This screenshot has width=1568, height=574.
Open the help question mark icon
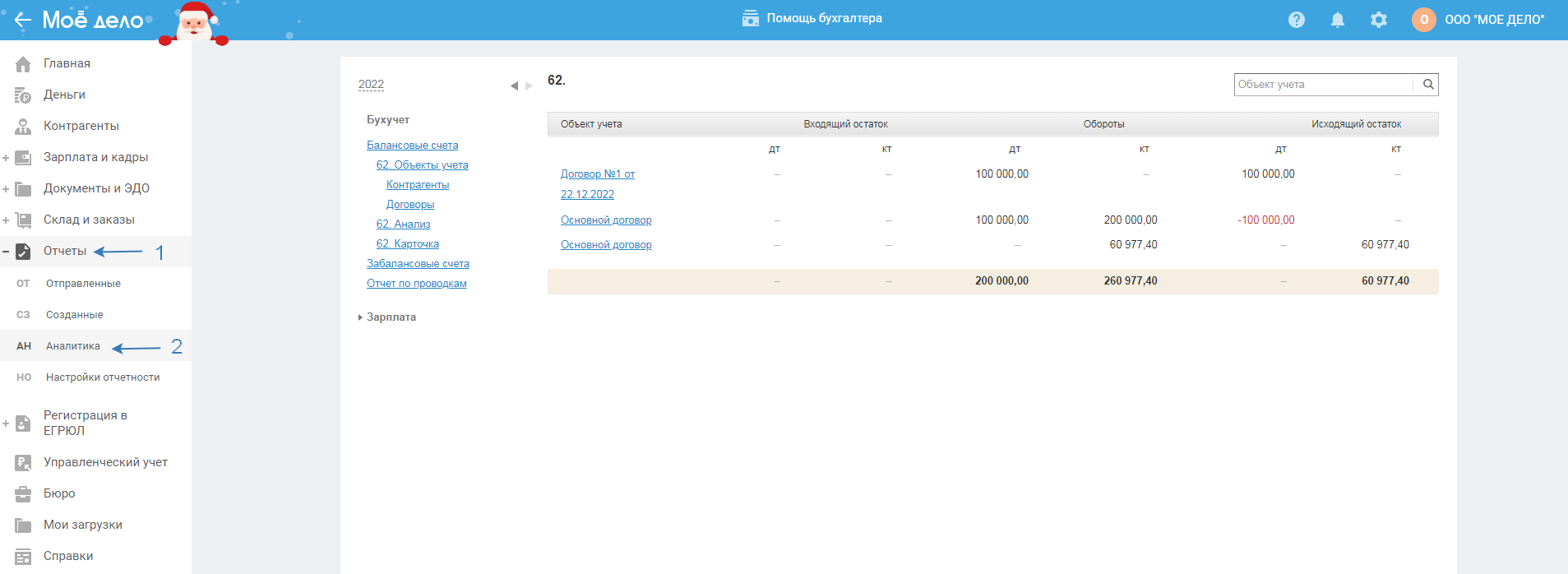tap(1297, 20)
